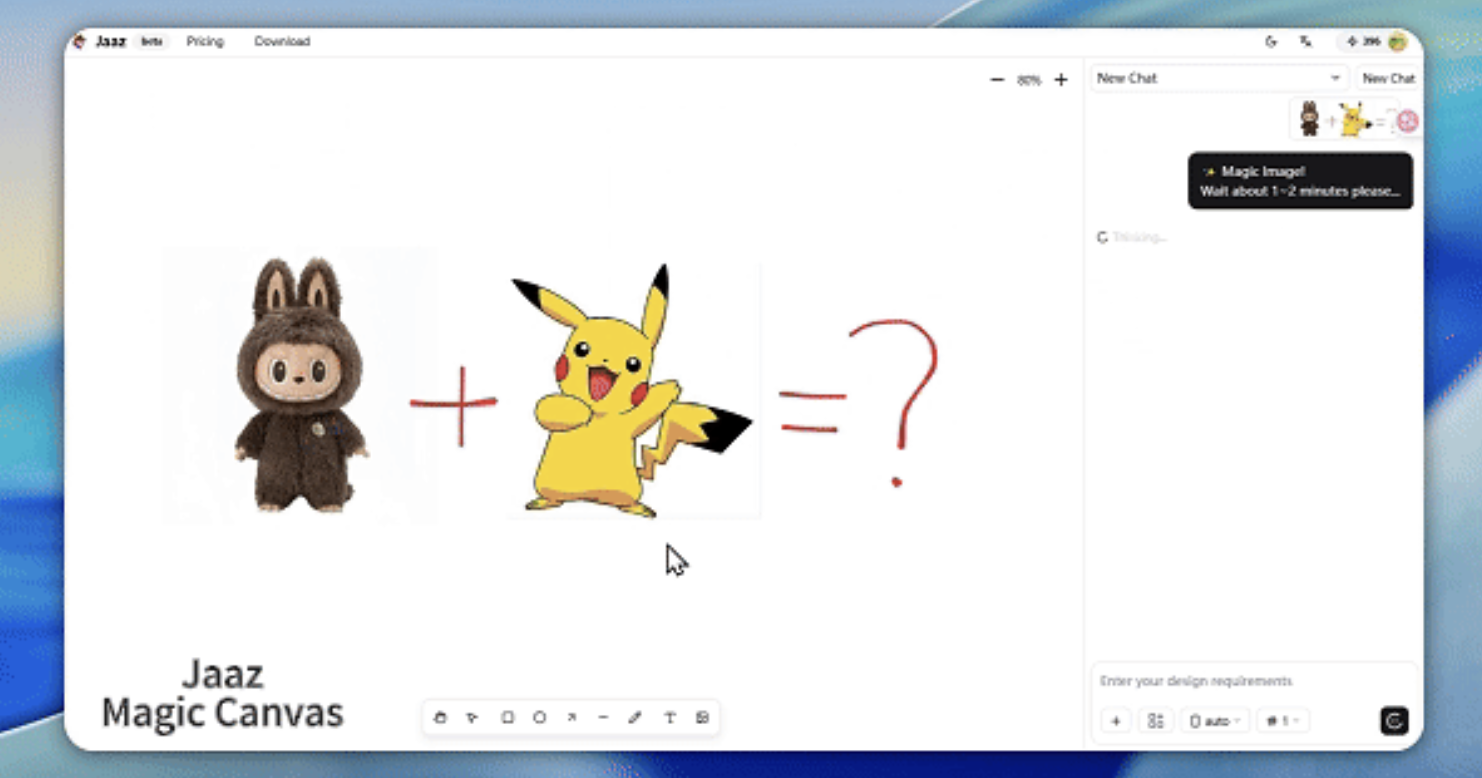Viewport: 1482px width, 778px height.
Task: Zoom in the canvas with plus
Action: coord(1061,80)
